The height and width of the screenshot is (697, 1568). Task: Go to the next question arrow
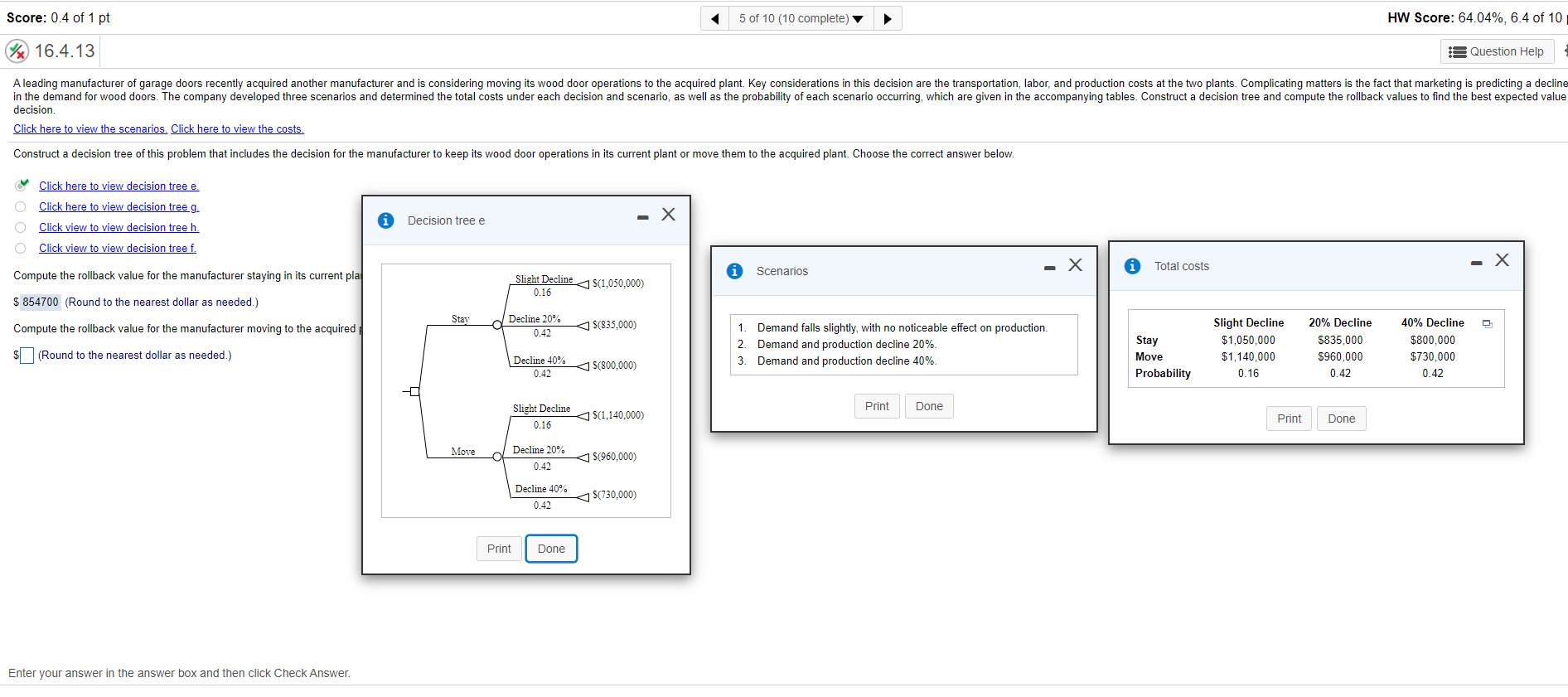pyautogui.click(x=888, y=18)
